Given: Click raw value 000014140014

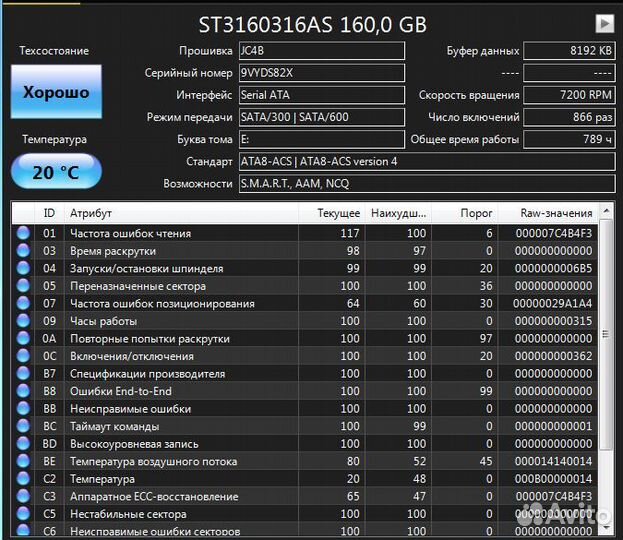Looking at the screenshot, I should click(x=553, y=461).
